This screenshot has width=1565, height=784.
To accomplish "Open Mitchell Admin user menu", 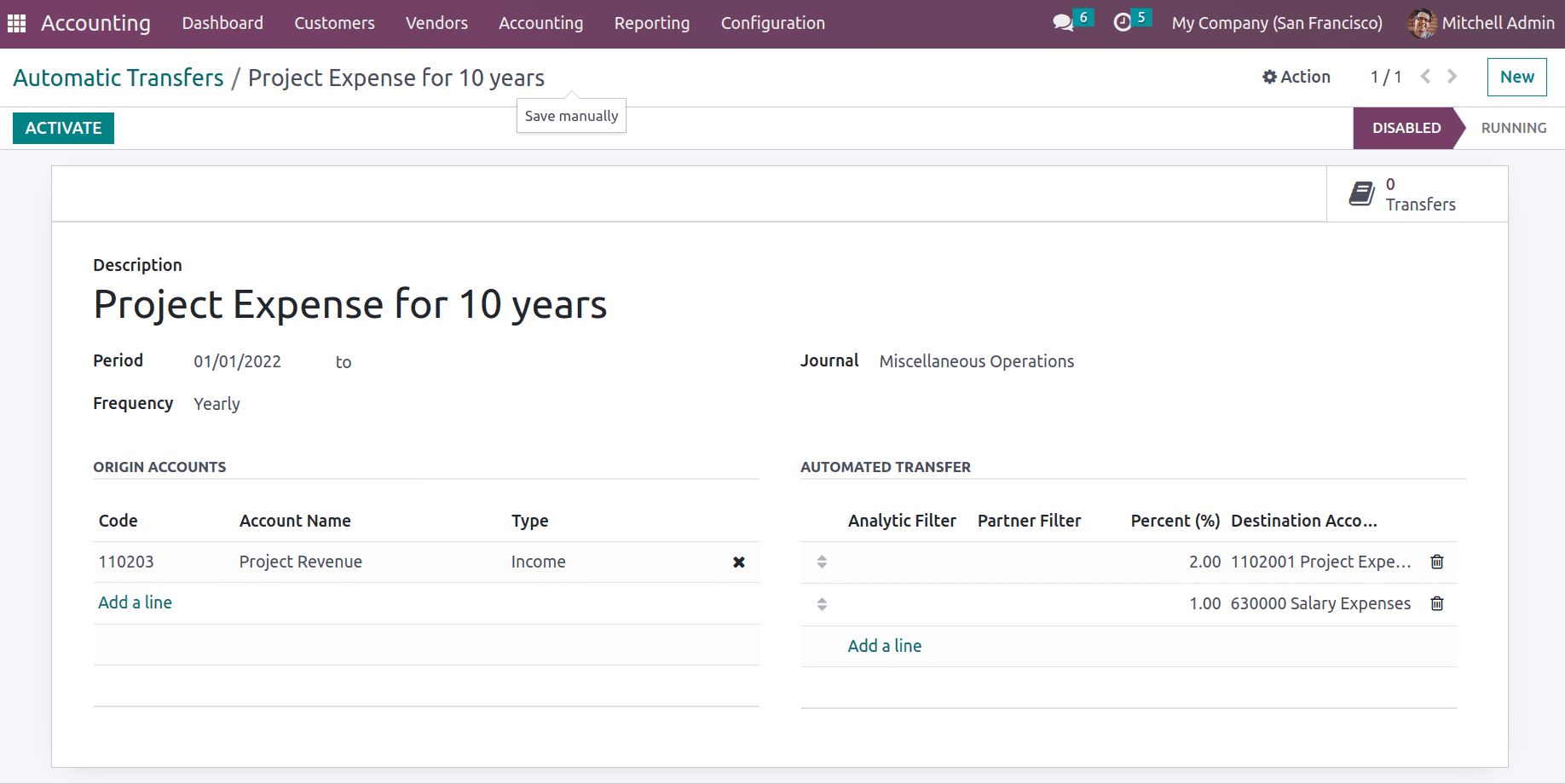I will [x=1481, y=23].
